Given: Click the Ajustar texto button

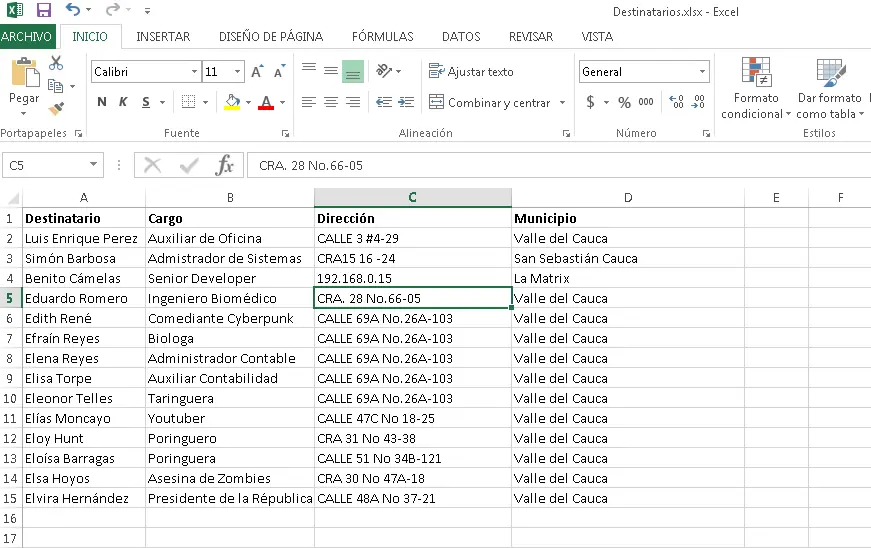Looking at the screenshot, I should click(x=471, y=72).
